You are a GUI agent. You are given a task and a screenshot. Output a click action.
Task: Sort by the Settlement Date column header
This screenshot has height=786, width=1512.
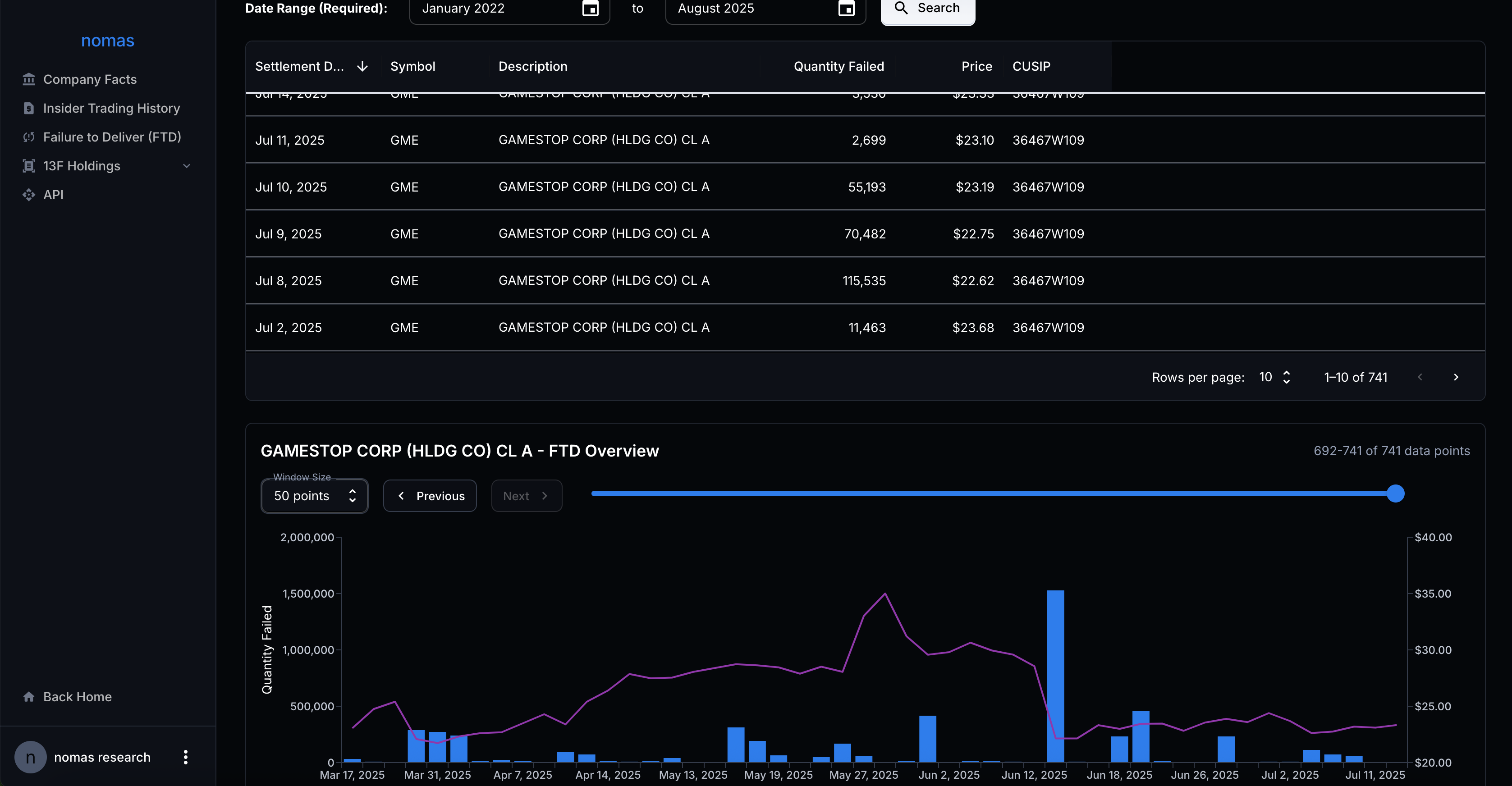[x=299, y=66]
